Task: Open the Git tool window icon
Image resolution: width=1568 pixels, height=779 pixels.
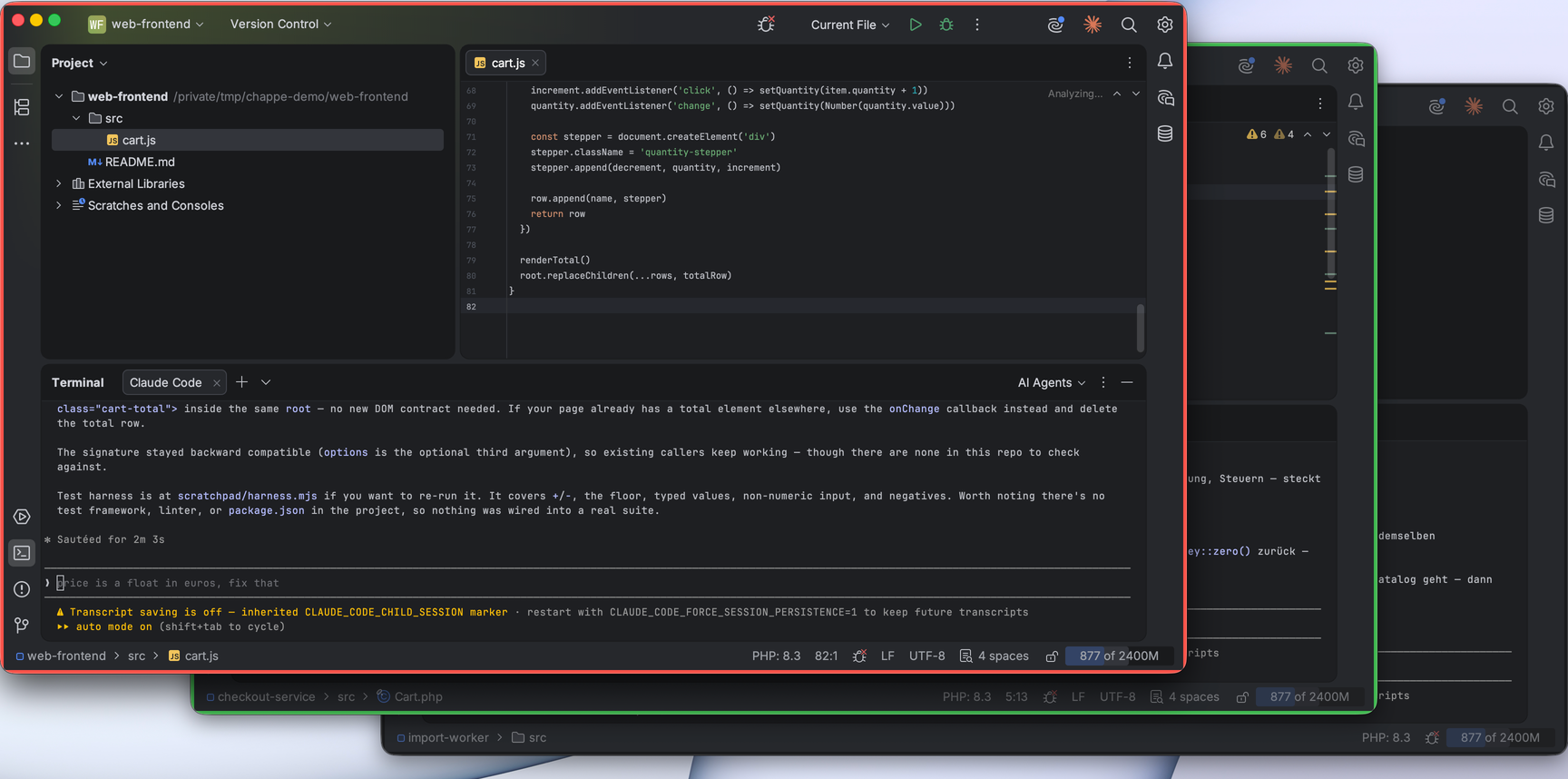Action: (x=22, y=626)
